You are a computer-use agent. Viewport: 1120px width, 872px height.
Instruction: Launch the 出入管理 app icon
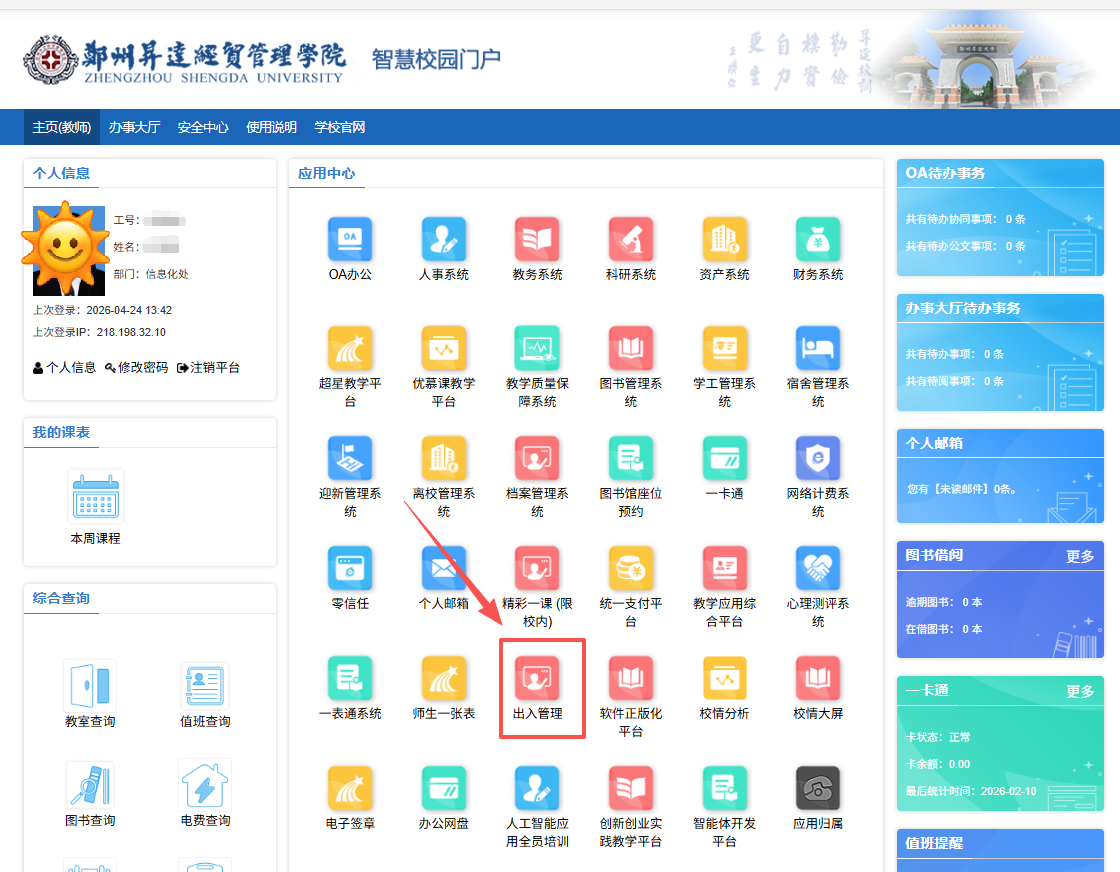pyautogui.click(x=537, y=679)
